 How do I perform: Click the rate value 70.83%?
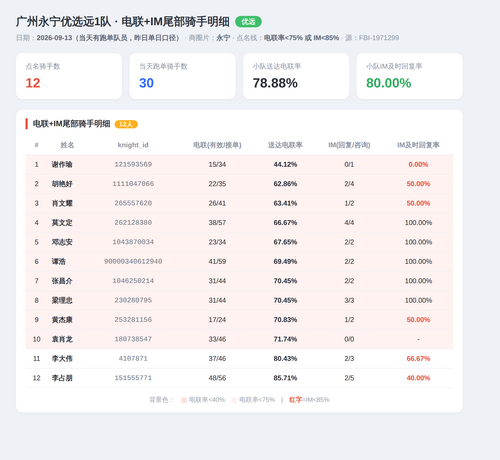[285, 320]
